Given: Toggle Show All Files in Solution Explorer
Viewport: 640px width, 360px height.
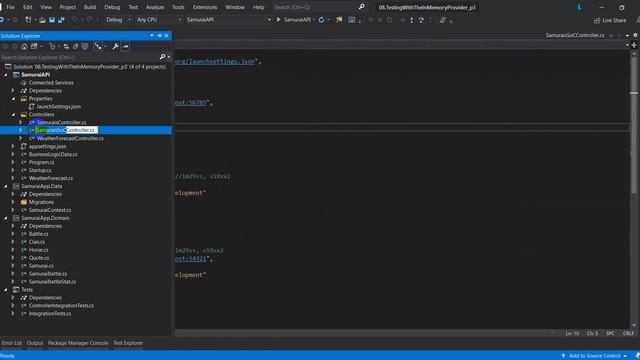Looking at the screenshot, I should click(84, 47).
